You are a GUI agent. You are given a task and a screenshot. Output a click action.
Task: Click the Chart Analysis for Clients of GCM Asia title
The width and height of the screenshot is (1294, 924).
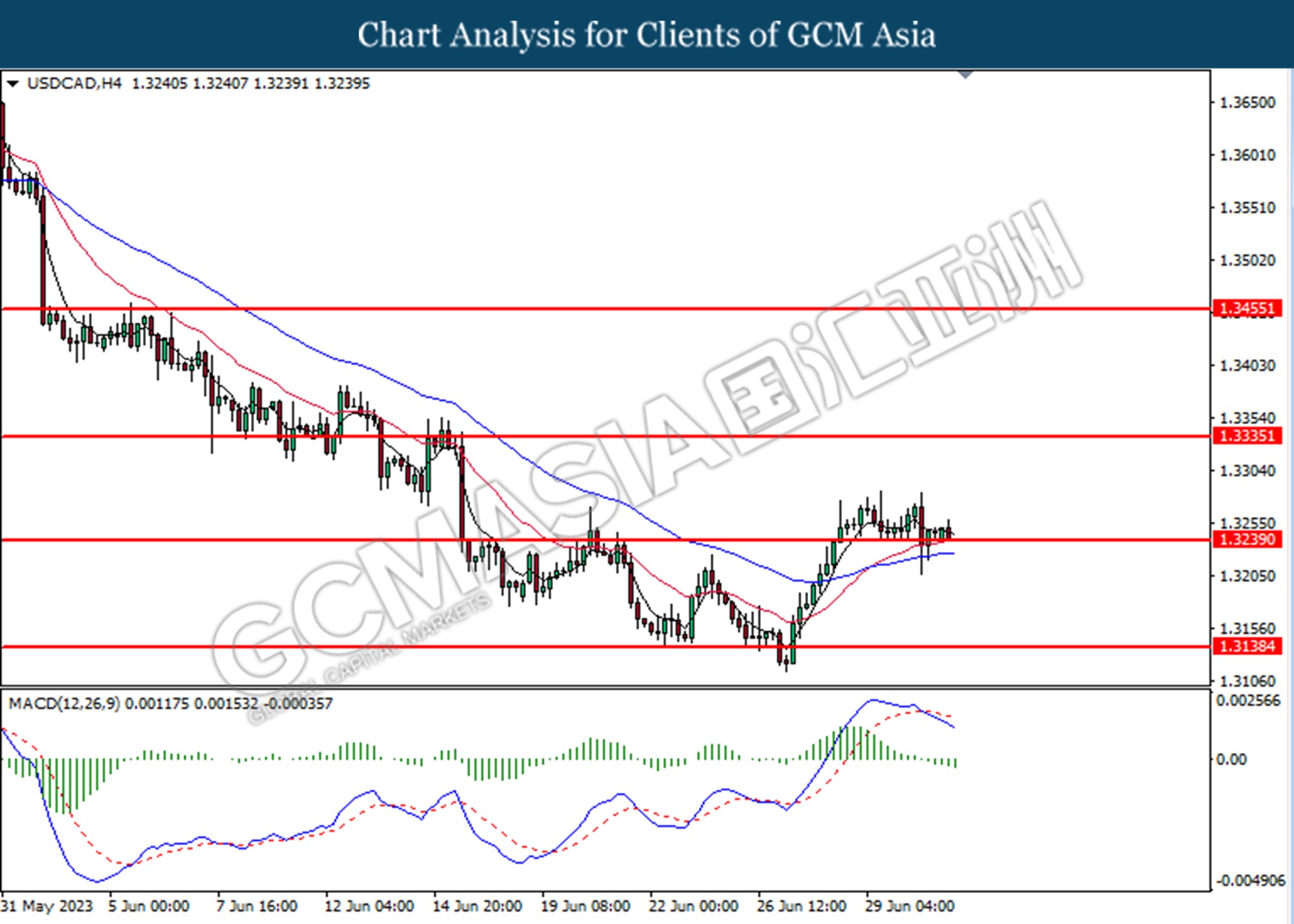click(646, 35)
